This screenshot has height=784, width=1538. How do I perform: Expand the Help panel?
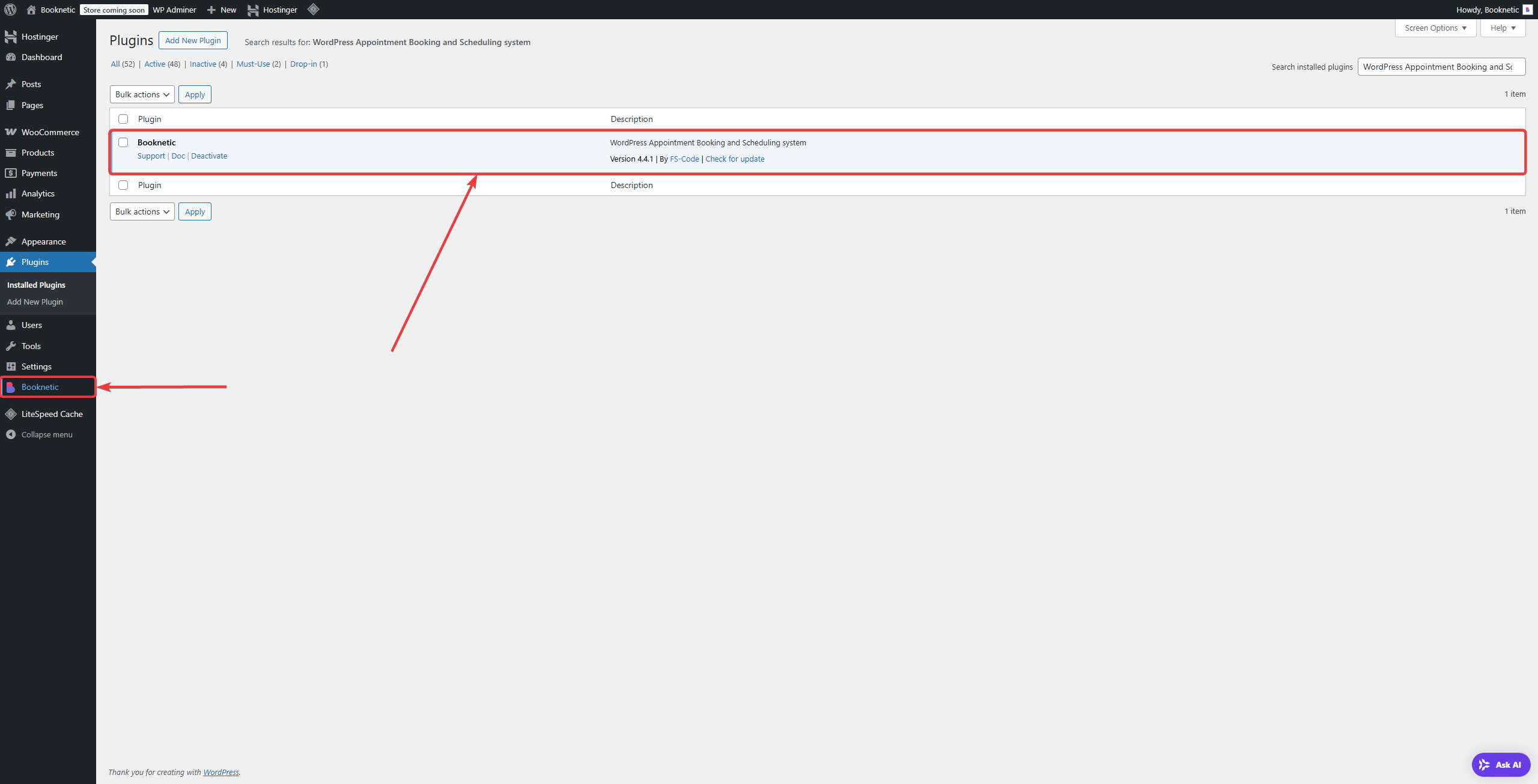point(1503,28)
